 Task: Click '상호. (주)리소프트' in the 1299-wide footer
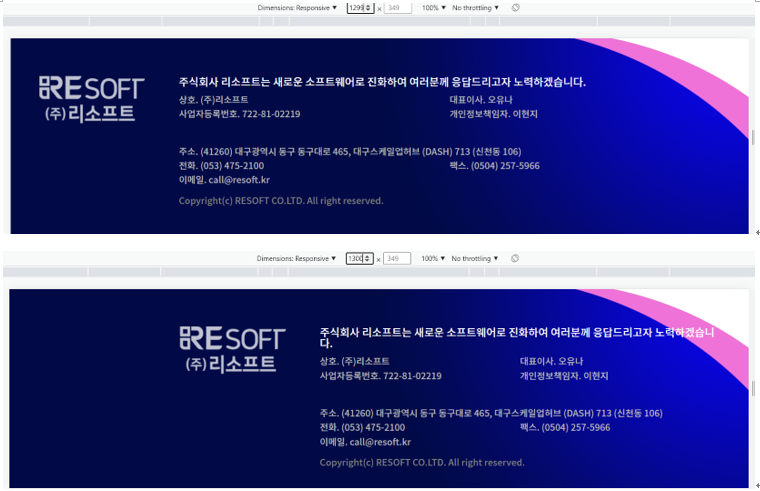pyautogui.click(x=213, y=100)
